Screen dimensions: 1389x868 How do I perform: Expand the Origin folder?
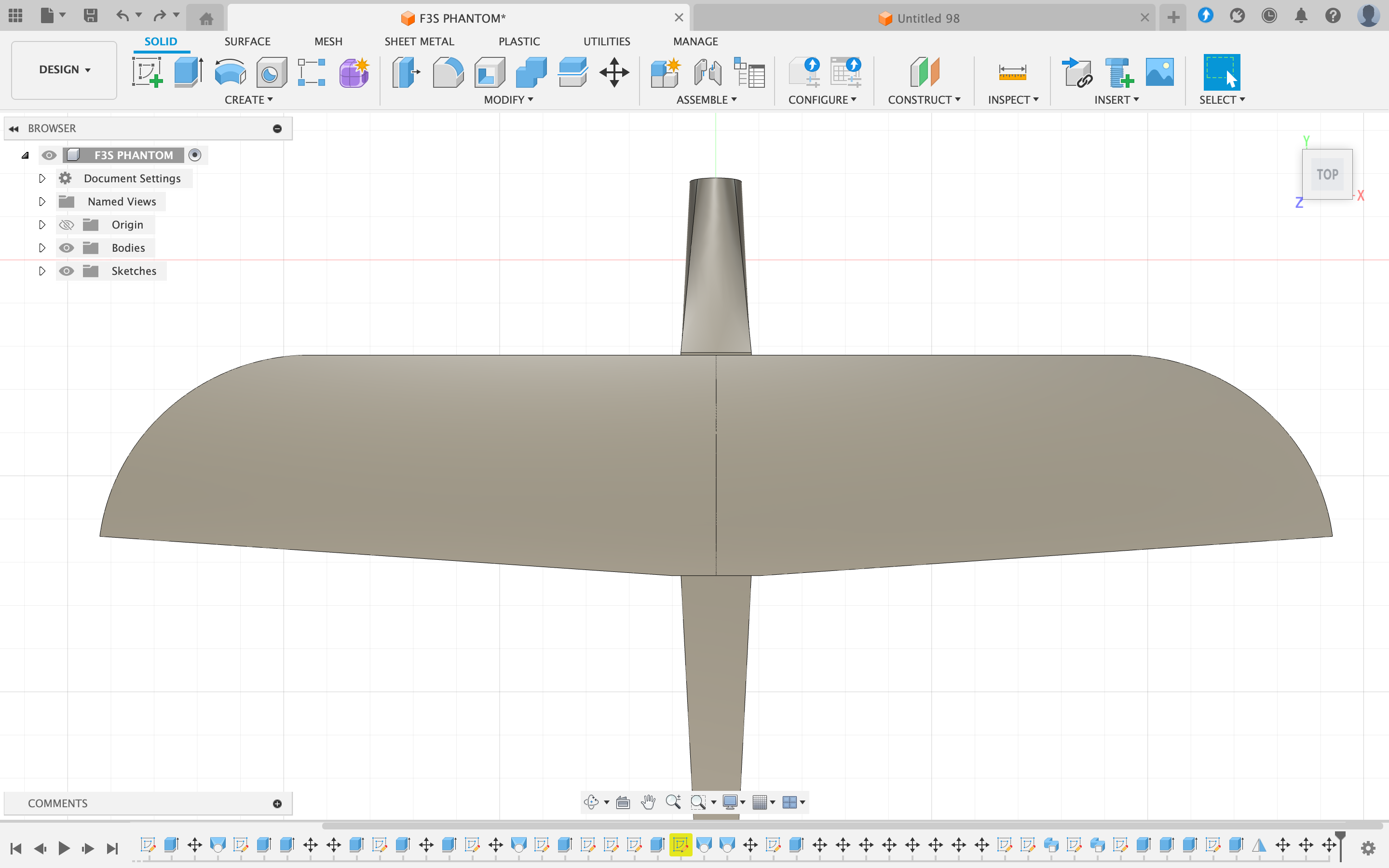click(x=42, y=224)
